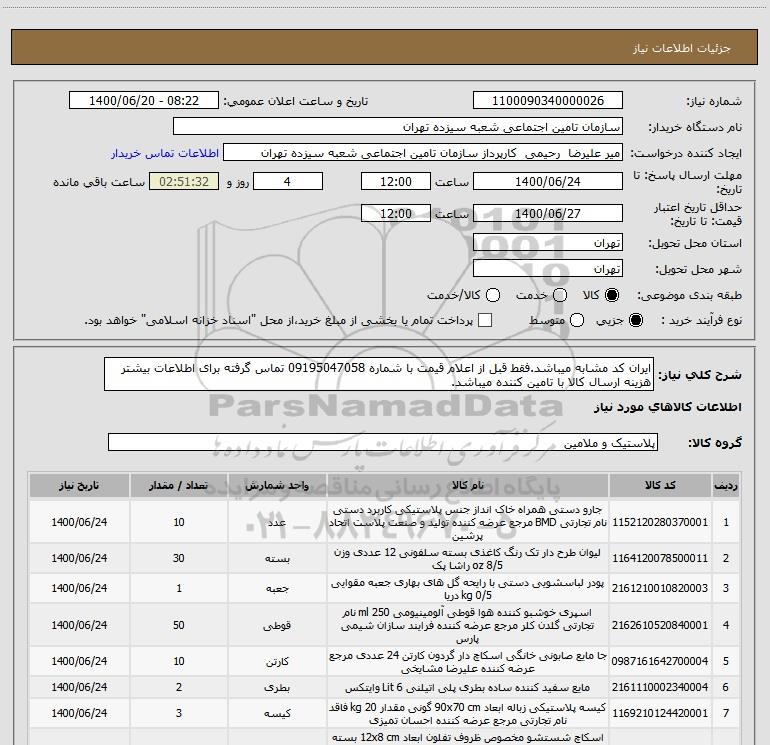Screen dimensions: 770x745
Task: Click product code 2162610520840001
Action: click(x=660, y=625)
